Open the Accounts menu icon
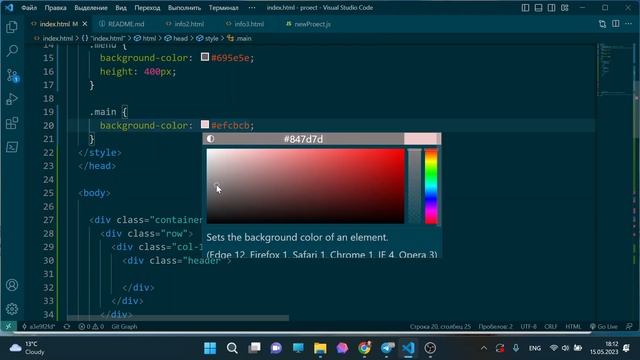Screen dimensions: 640x360 [x=12, y=285]
